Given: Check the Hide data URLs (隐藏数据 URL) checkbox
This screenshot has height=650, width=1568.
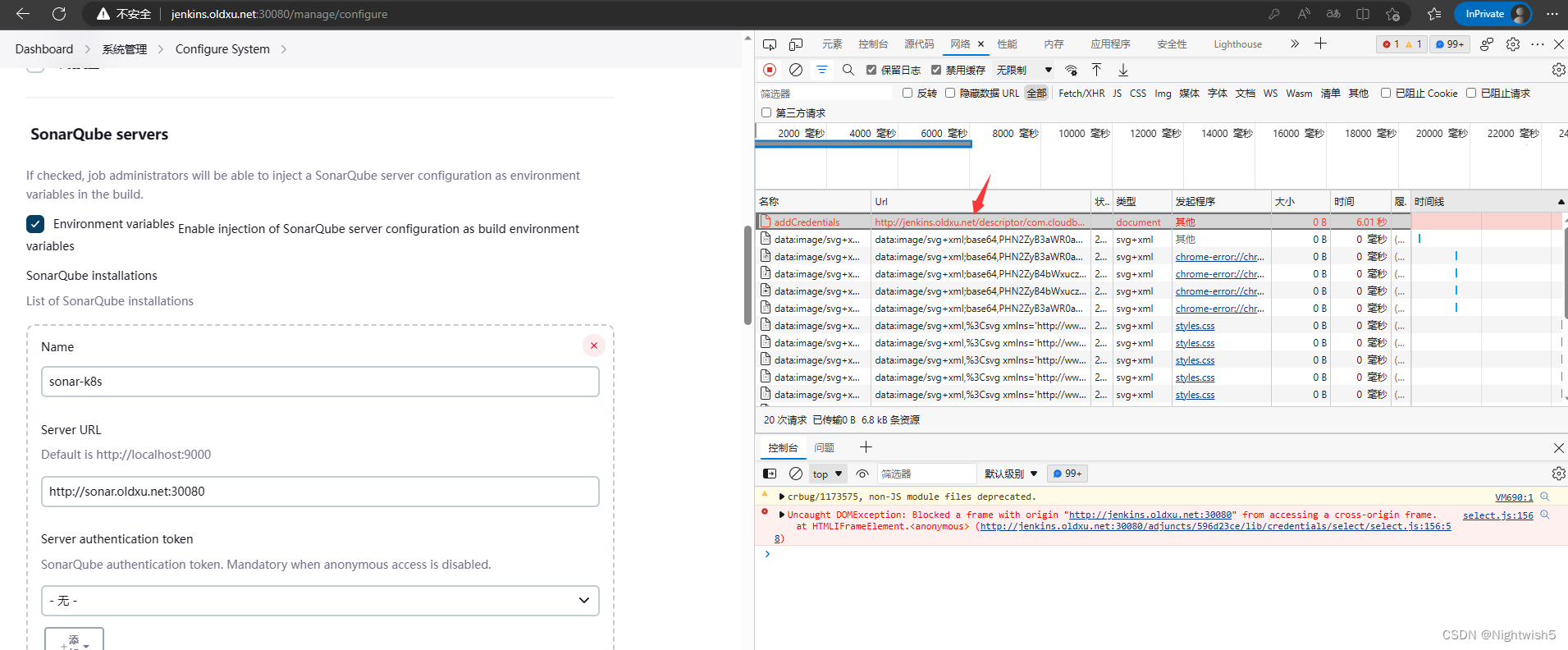Looking at the screenshot, I should [x=950, y=93].
